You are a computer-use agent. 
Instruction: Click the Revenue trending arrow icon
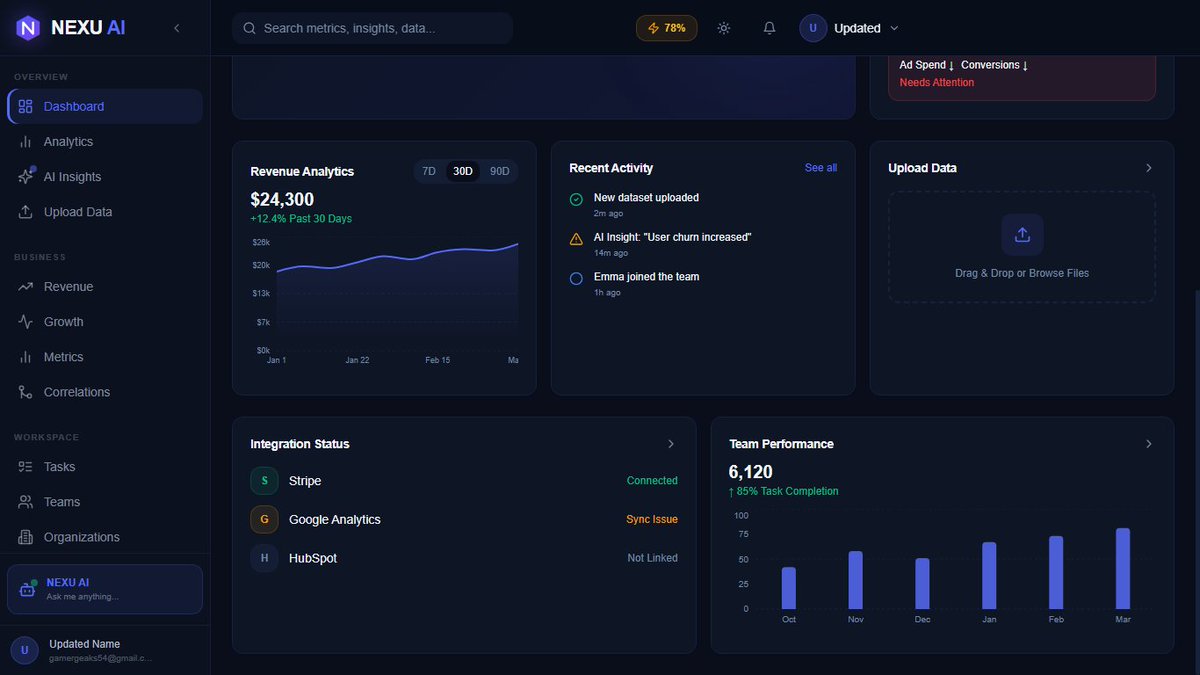[x=25, y=287]
